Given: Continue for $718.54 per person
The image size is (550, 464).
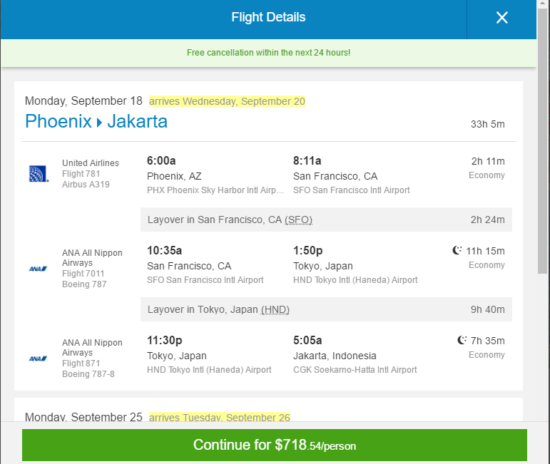Looking at the screenshot, I should tap(274, 445).
